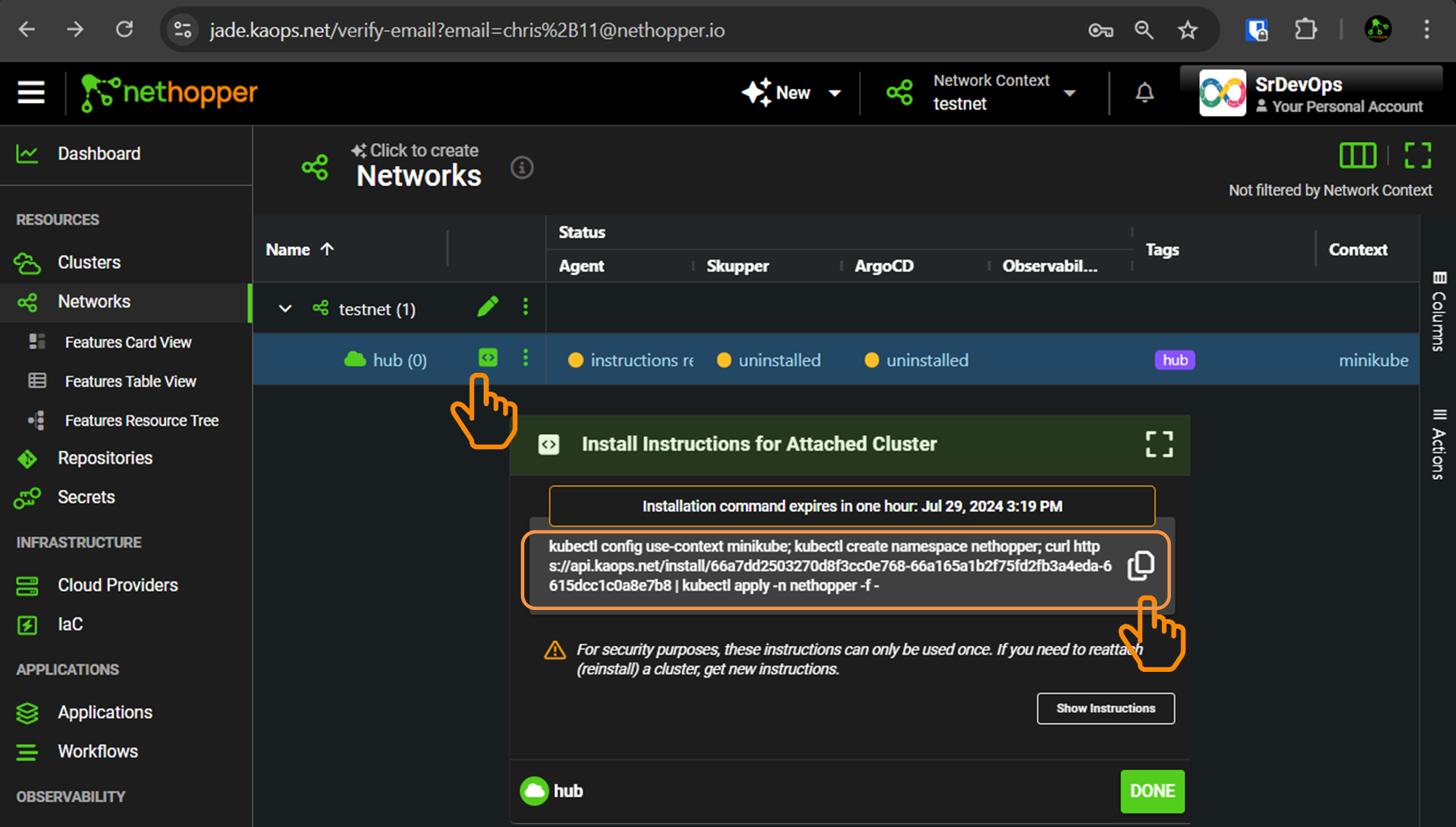Image resolution: width=1456 pixels, height=827 pixels.
Task: Click the nethopper logo
Action: coord(169,93)
